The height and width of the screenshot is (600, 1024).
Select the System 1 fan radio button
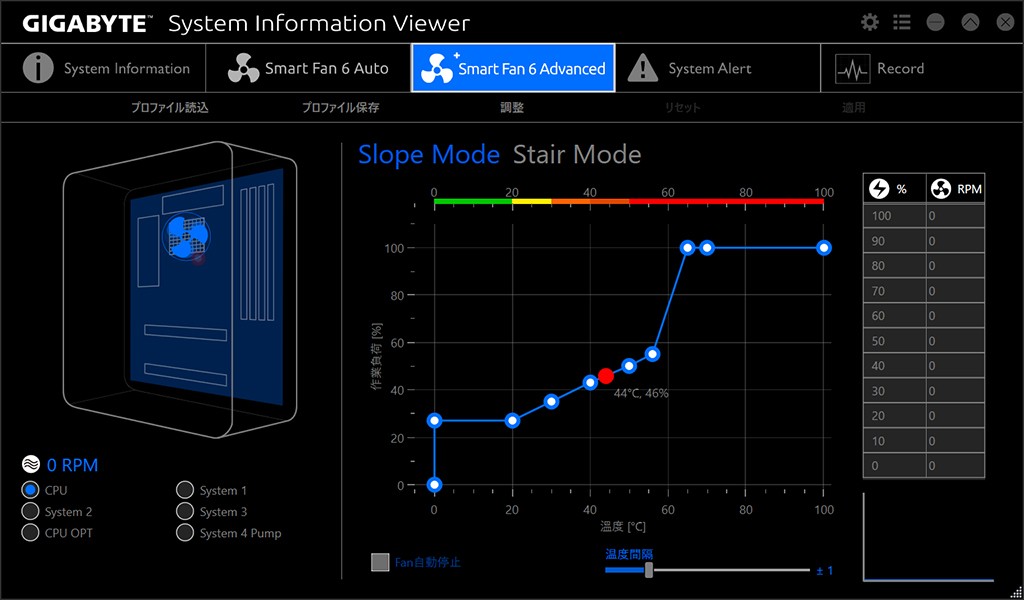pyautogui.click(x=185, y=490)
